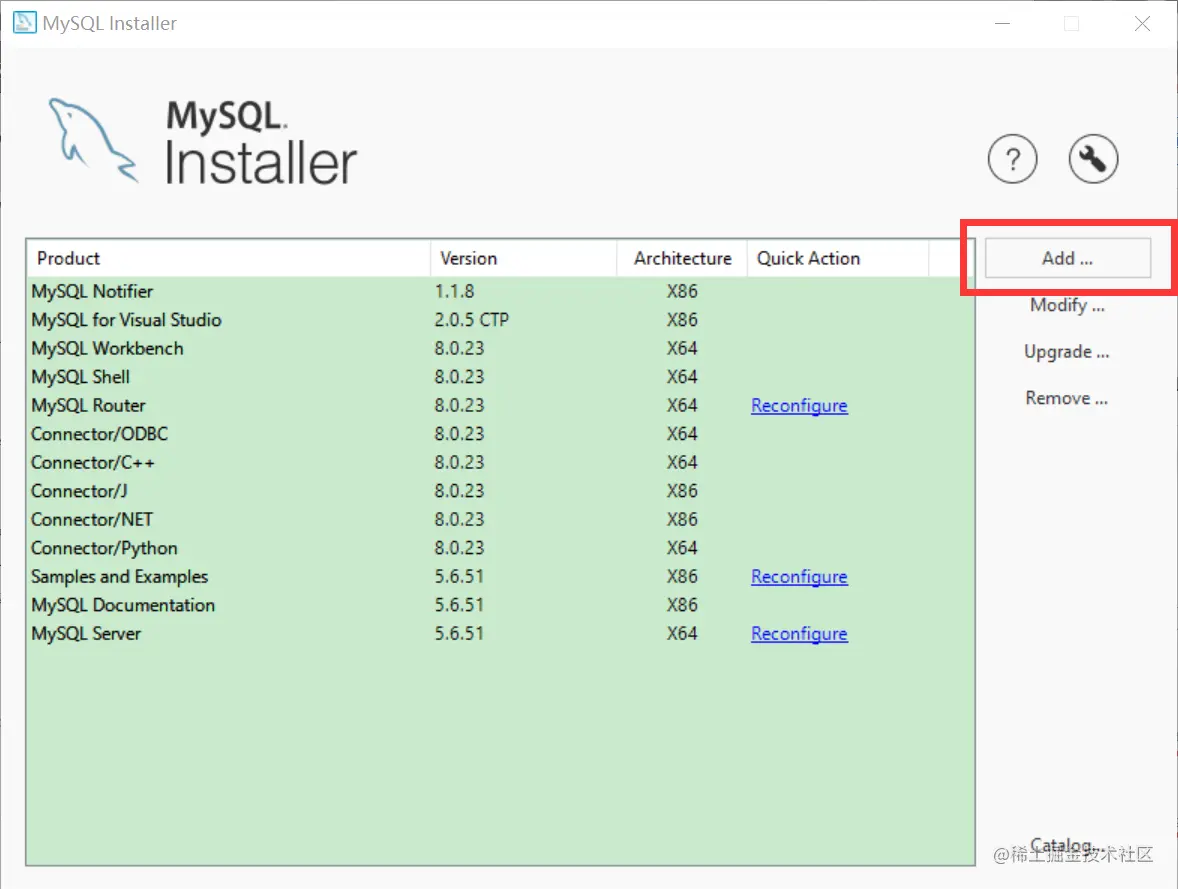Select the Connector/ODBC row
The height and width of the screenshot is (889, 1178).
[x=500, y=434]
